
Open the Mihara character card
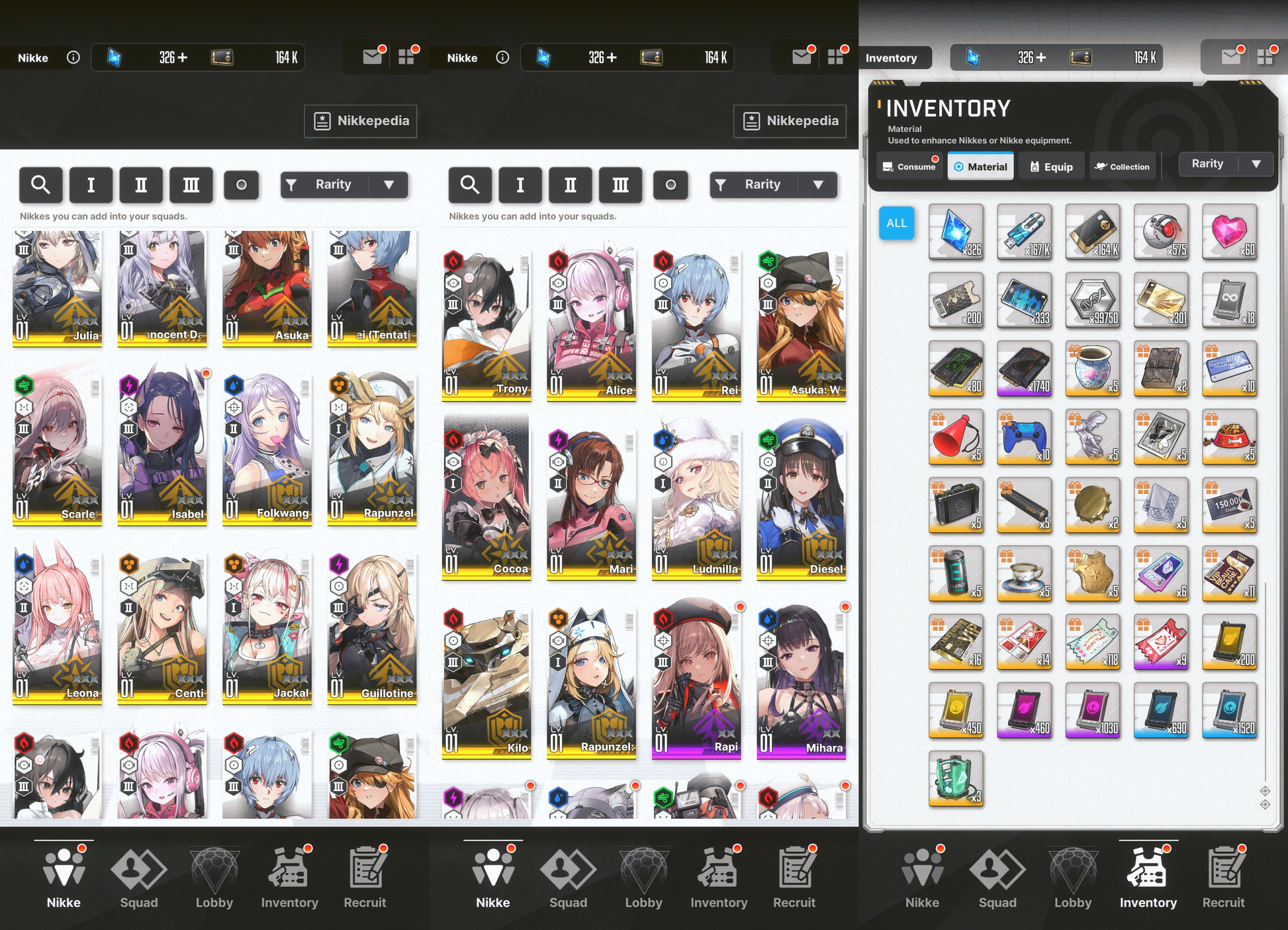tap(802, 682)
